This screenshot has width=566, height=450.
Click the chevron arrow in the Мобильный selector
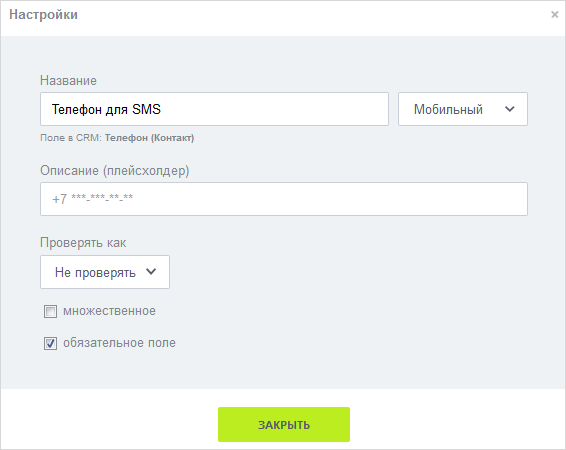(510, 109)
